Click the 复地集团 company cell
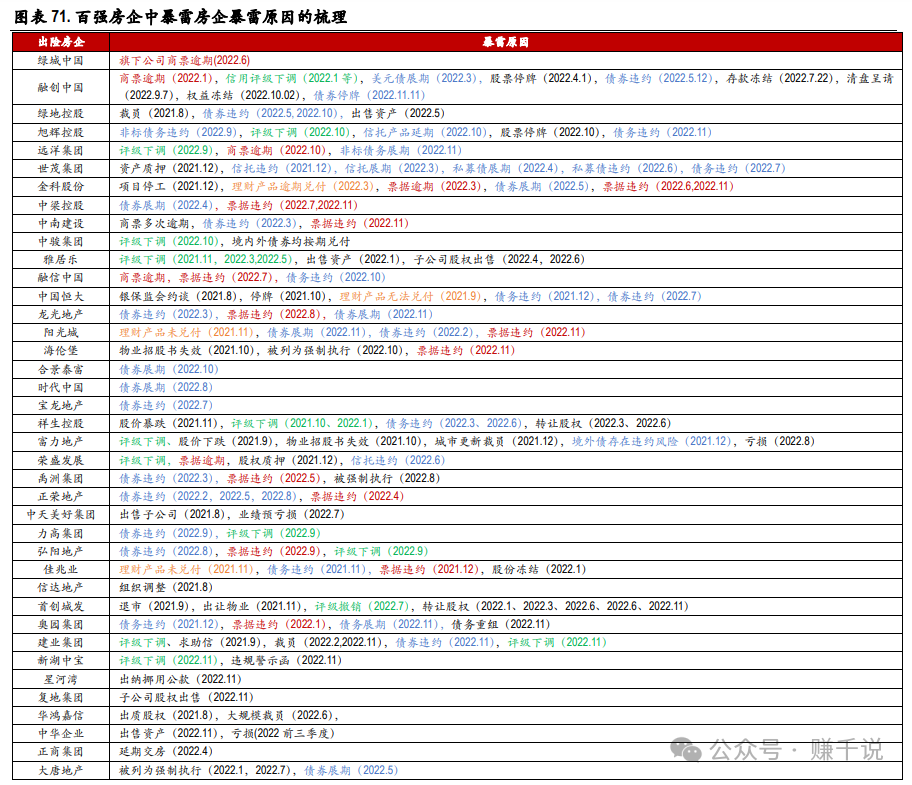 coord(61,697)
